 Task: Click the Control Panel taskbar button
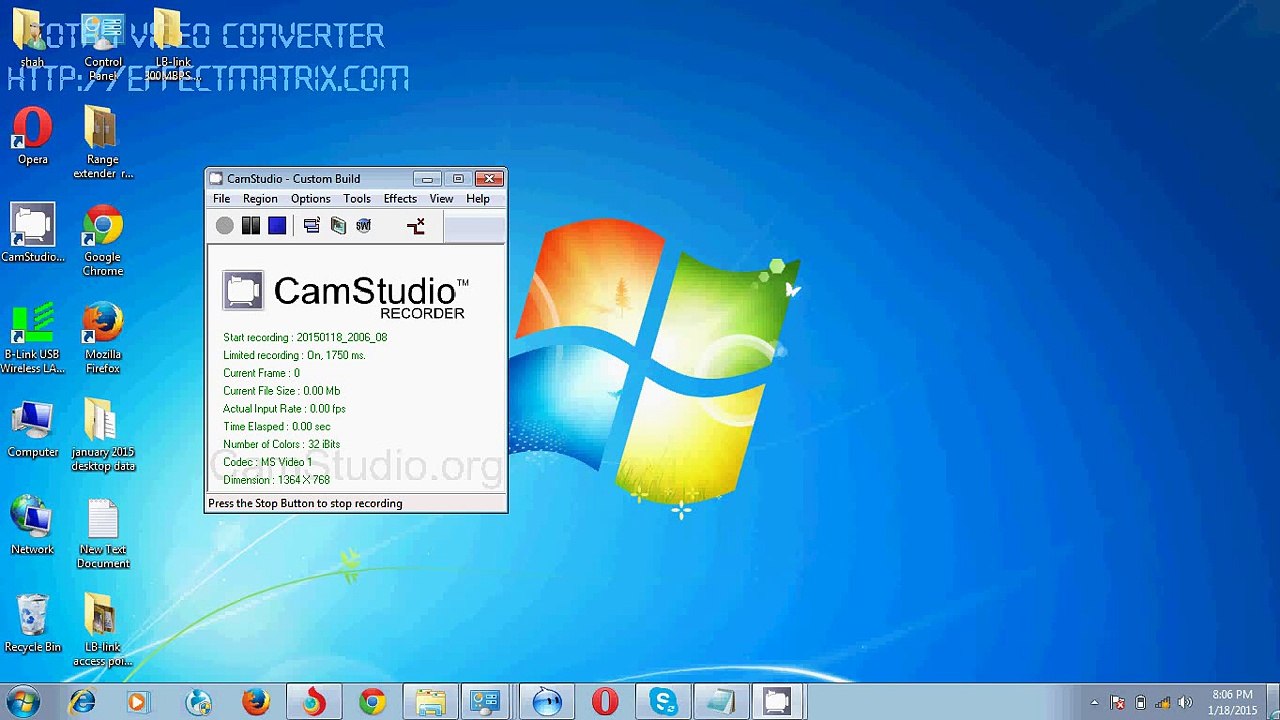(487, 703)
